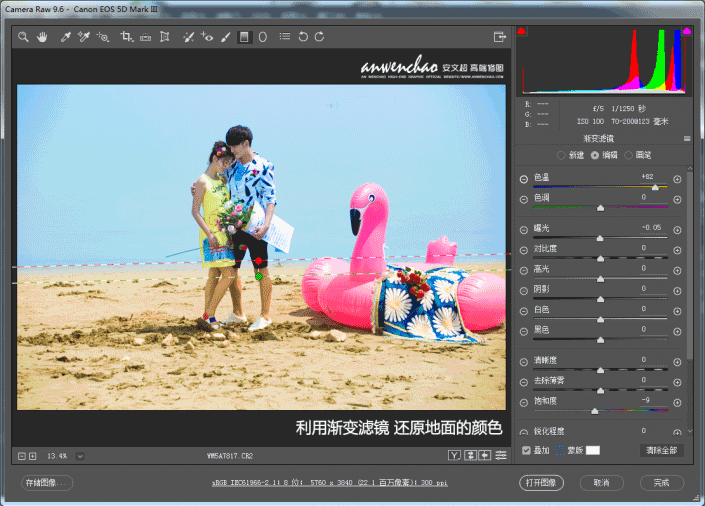Click the 饱和度 value field showing -9
Screen dimensions: 705x506
click(x=646, y=400)
